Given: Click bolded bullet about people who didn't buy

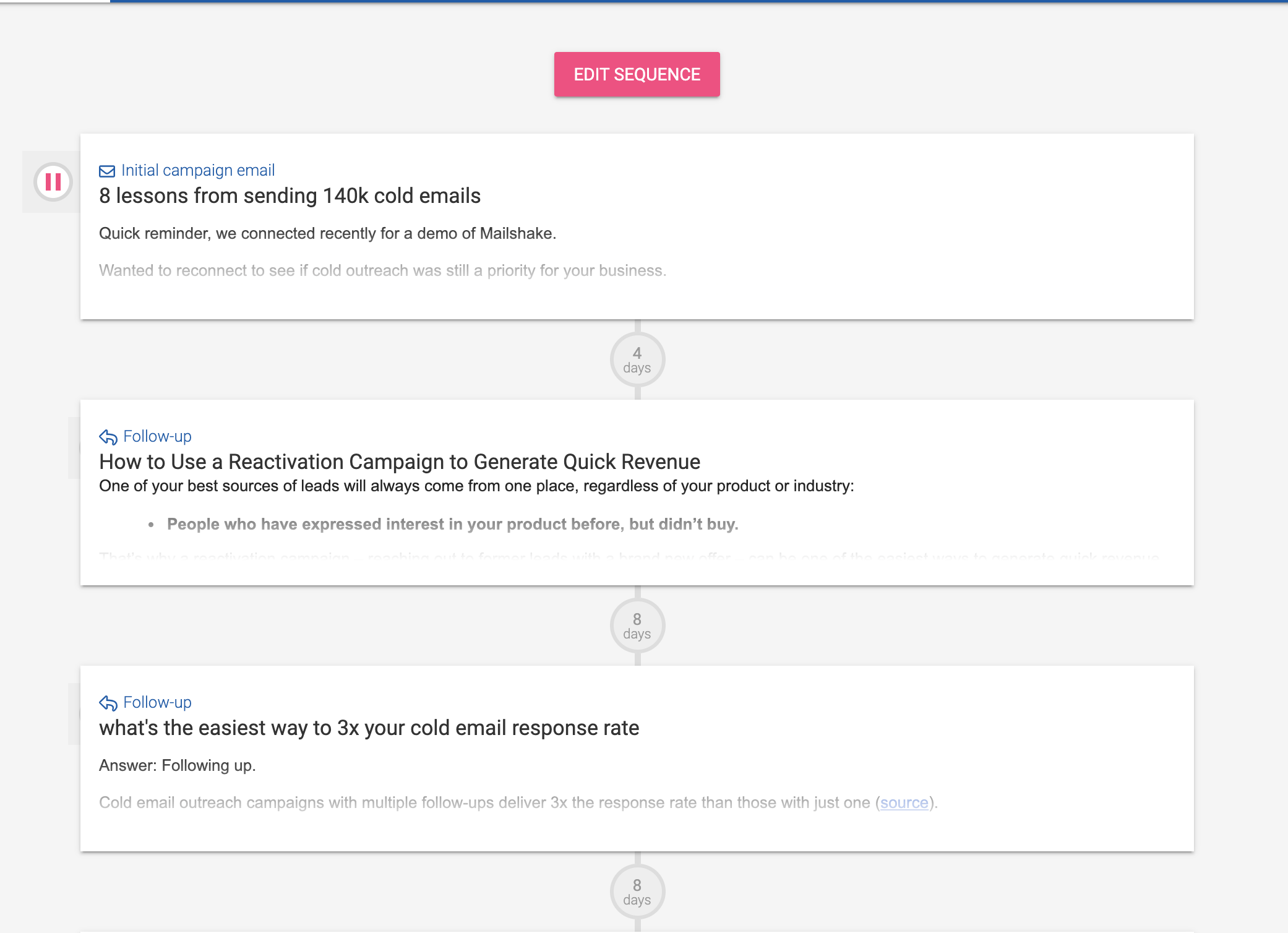Looking at the screenshot, I should (452, 524).
